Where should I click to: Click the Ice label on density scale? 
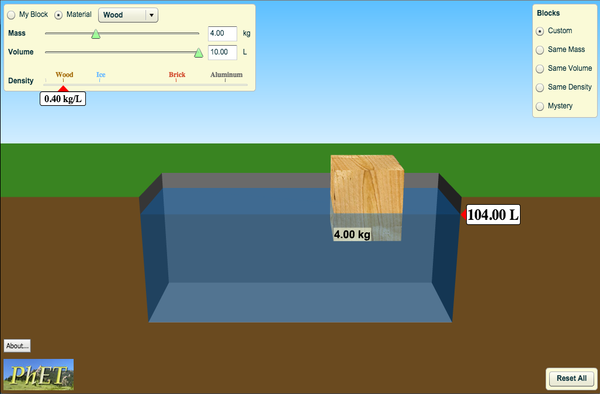point(101,75)
